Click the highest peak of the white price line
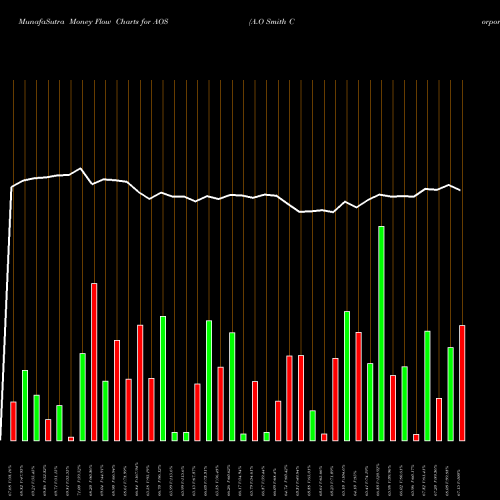The height and width of the screenshot is (500, 500). (x=80, y=168)
